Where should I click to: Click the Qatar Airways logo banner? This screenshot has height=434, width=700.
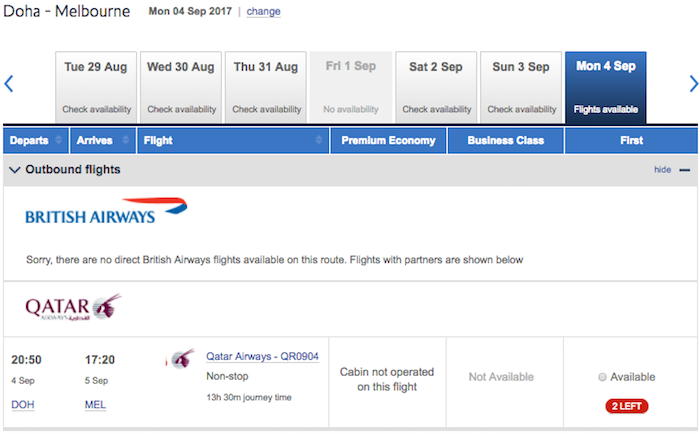[73, 307]
